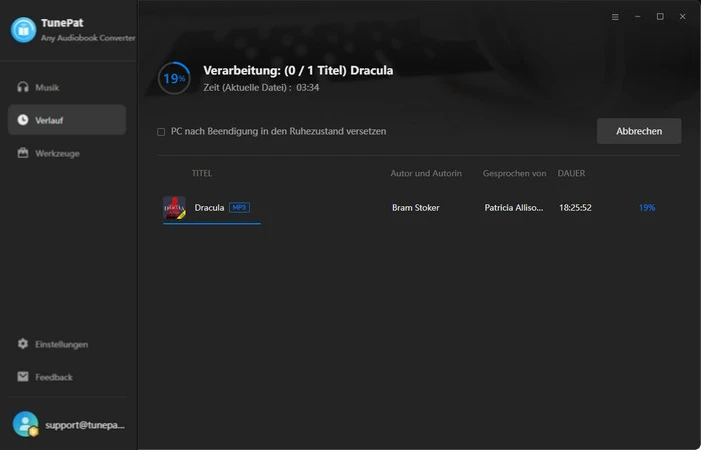Close the TunePat window
This screenshot has height=450, width=701.
[x=682, y=17]
